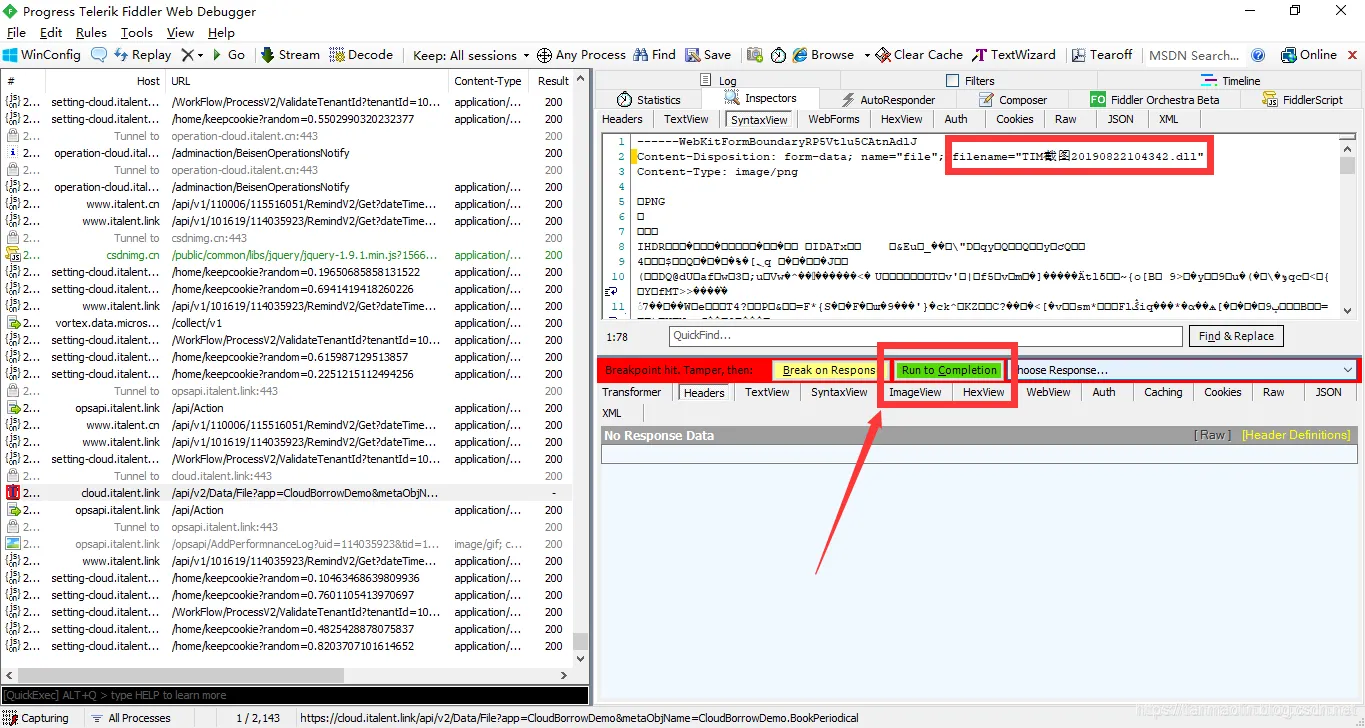Click the Online status indicator
Viewport: 1365px width, 728px height.
pyautogui.click(x=1308, y=55)
